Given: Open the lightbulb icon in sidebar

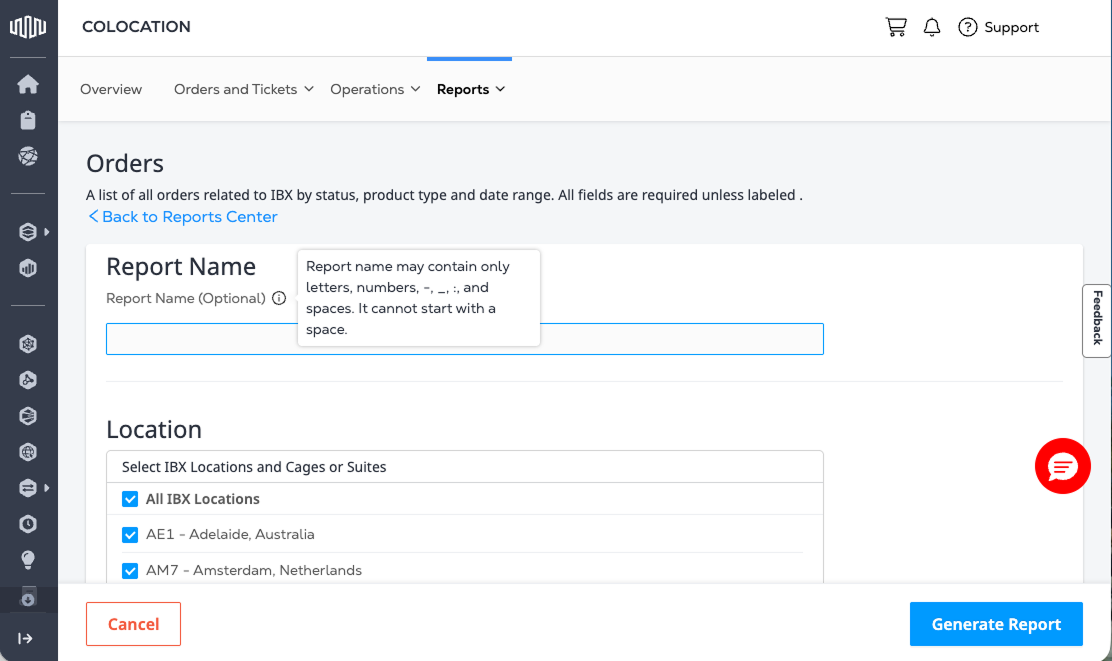Looking at the screenshot, I should point(28,560).
